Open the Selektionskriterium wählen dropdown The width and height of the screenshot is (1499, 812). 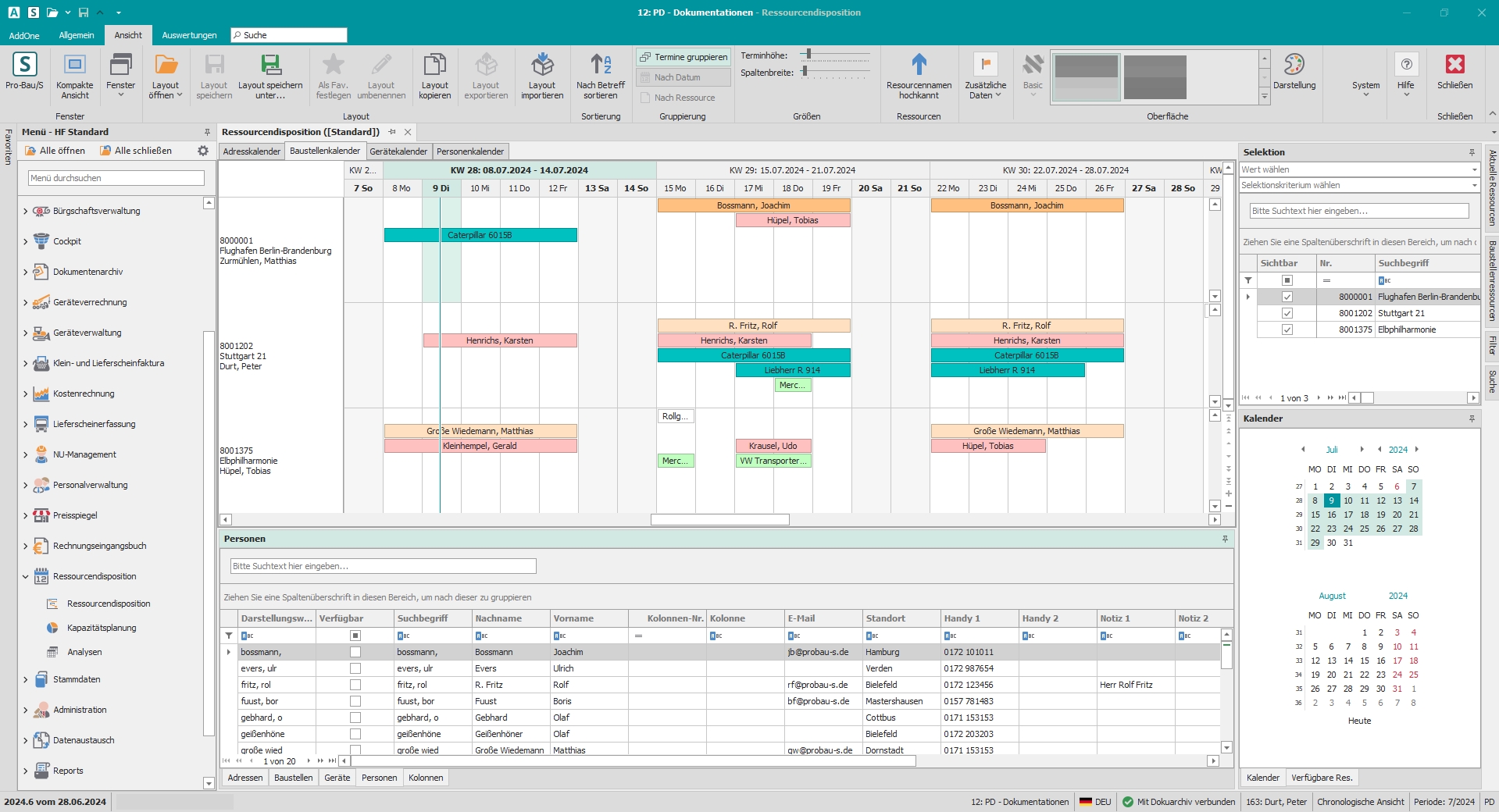1474,186
